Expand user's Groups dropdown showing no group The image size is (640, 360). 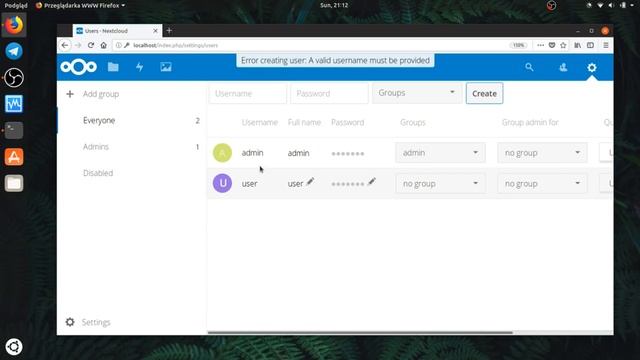click(440, 184)
